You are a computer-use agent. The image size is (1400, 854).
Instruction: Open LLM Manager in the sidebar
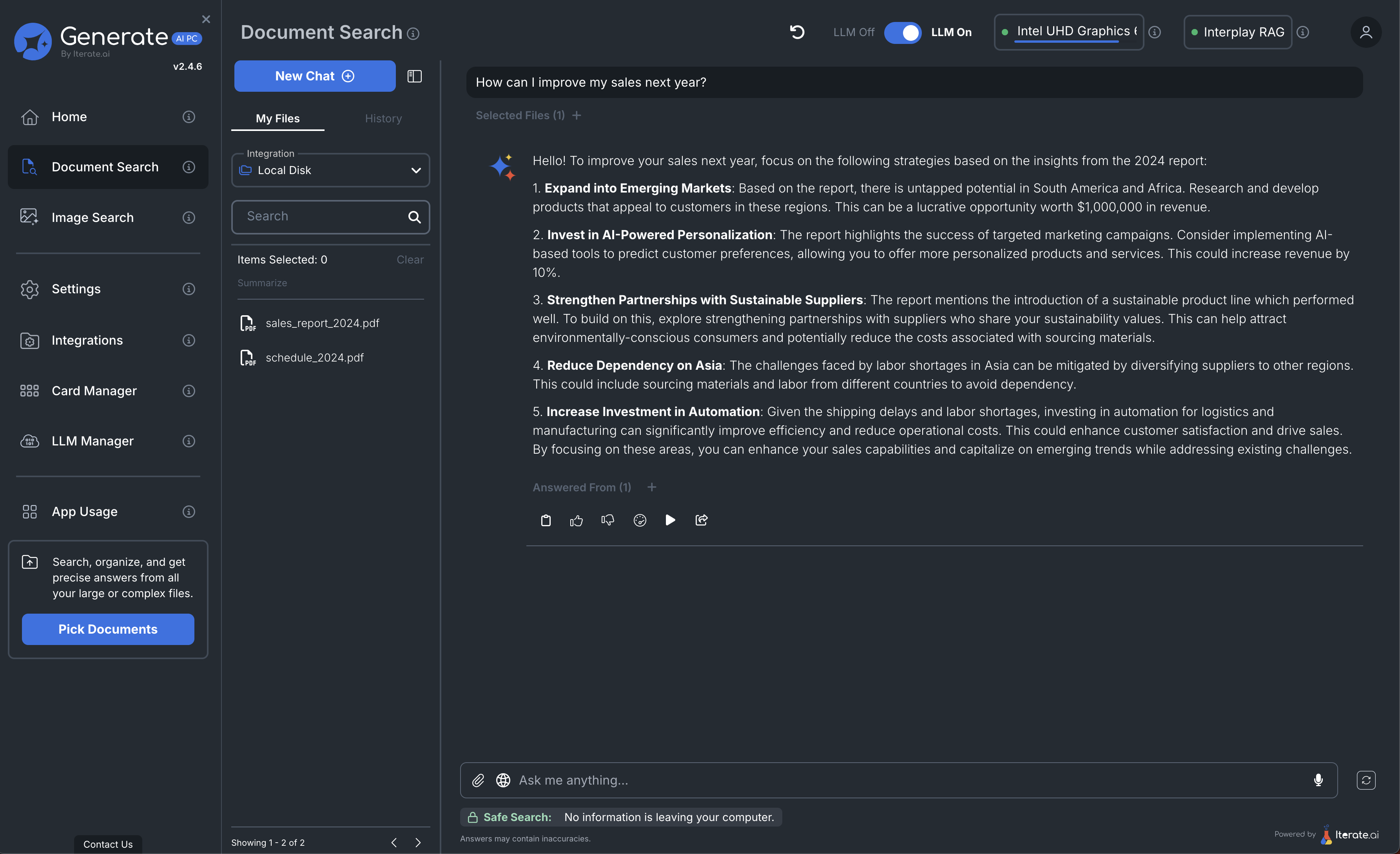[x=108, y=441]
